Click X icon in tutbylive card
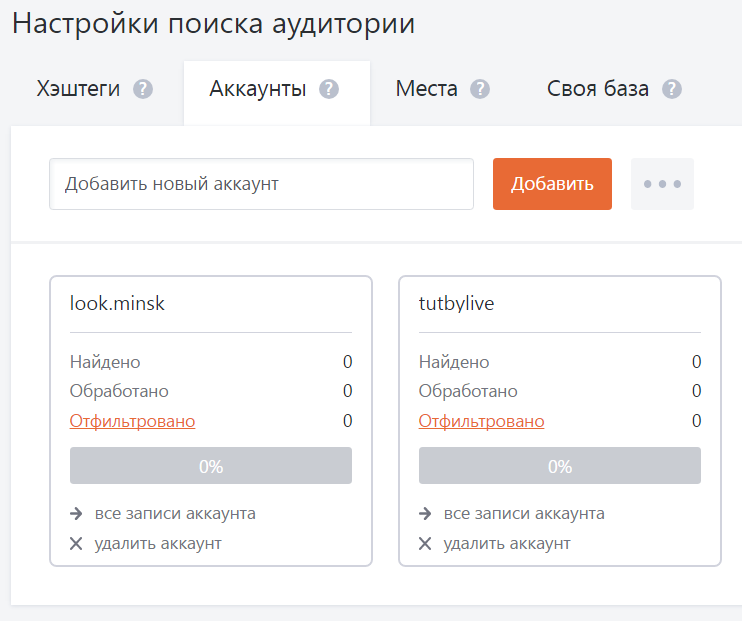 (425, 544)
